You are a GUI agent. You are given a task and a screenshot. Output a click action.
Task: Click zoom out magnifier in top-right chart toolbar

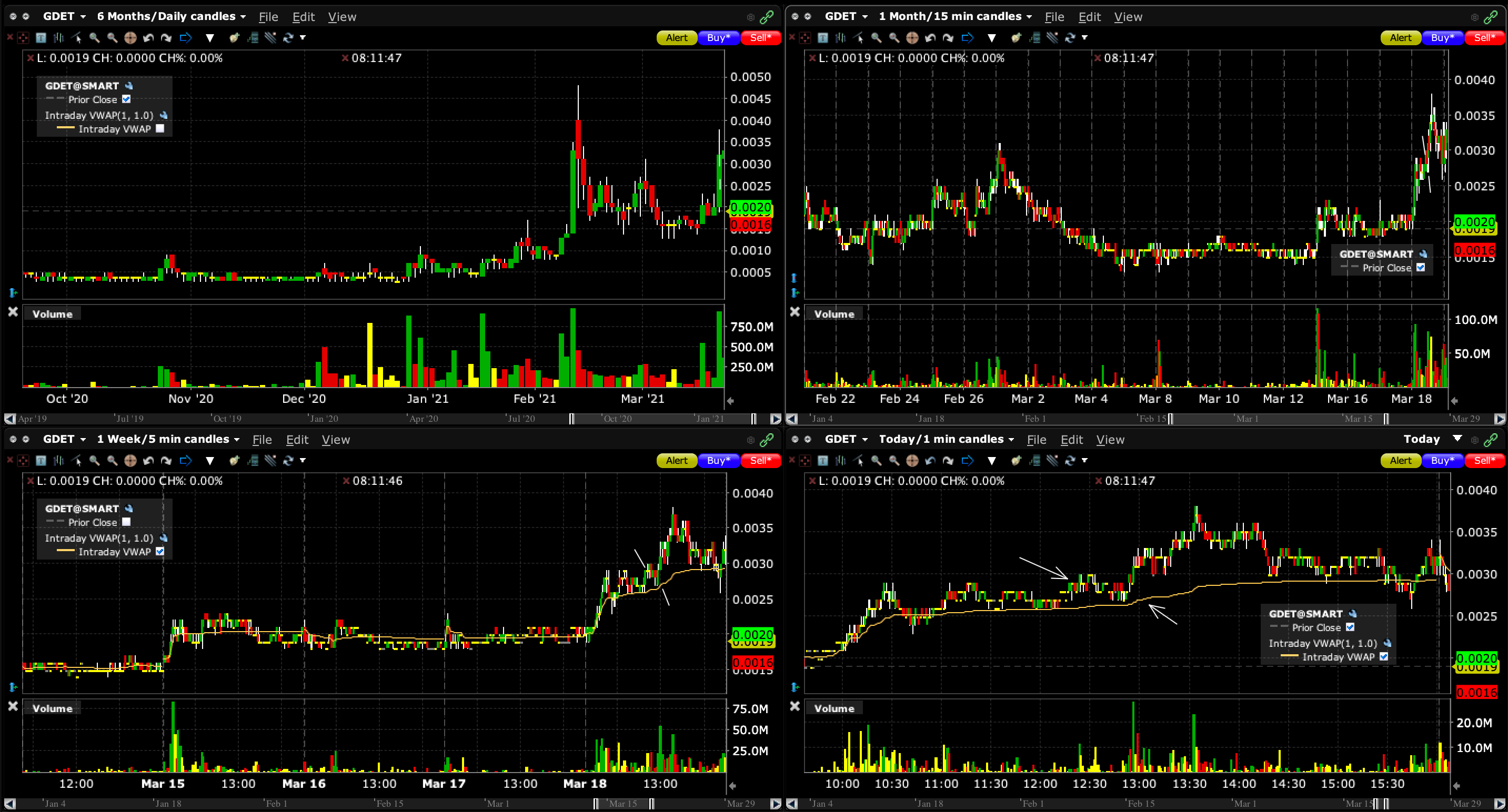point(894,38)
